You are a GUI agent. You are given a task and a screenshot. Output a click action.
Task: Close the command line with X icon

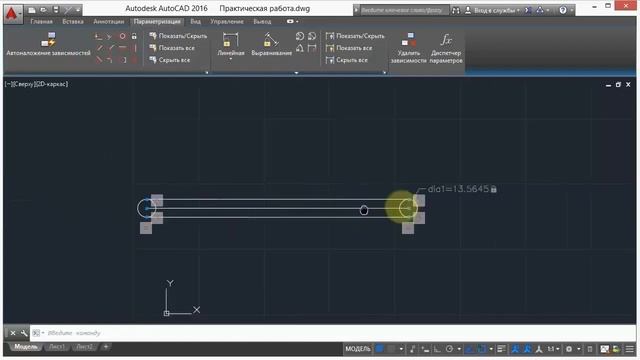coord(13,333)
